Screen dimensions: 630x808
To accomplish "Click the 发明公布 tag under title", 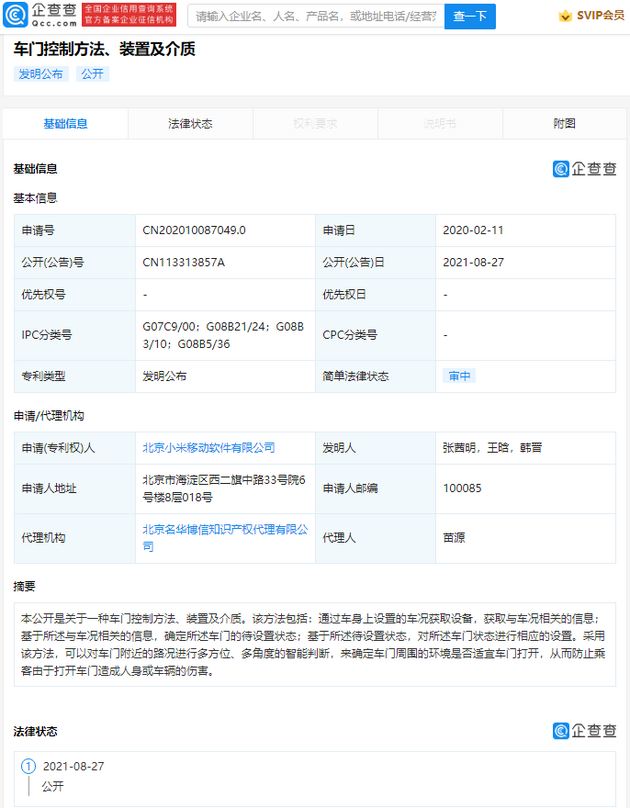I will click(x=41, y=74).
